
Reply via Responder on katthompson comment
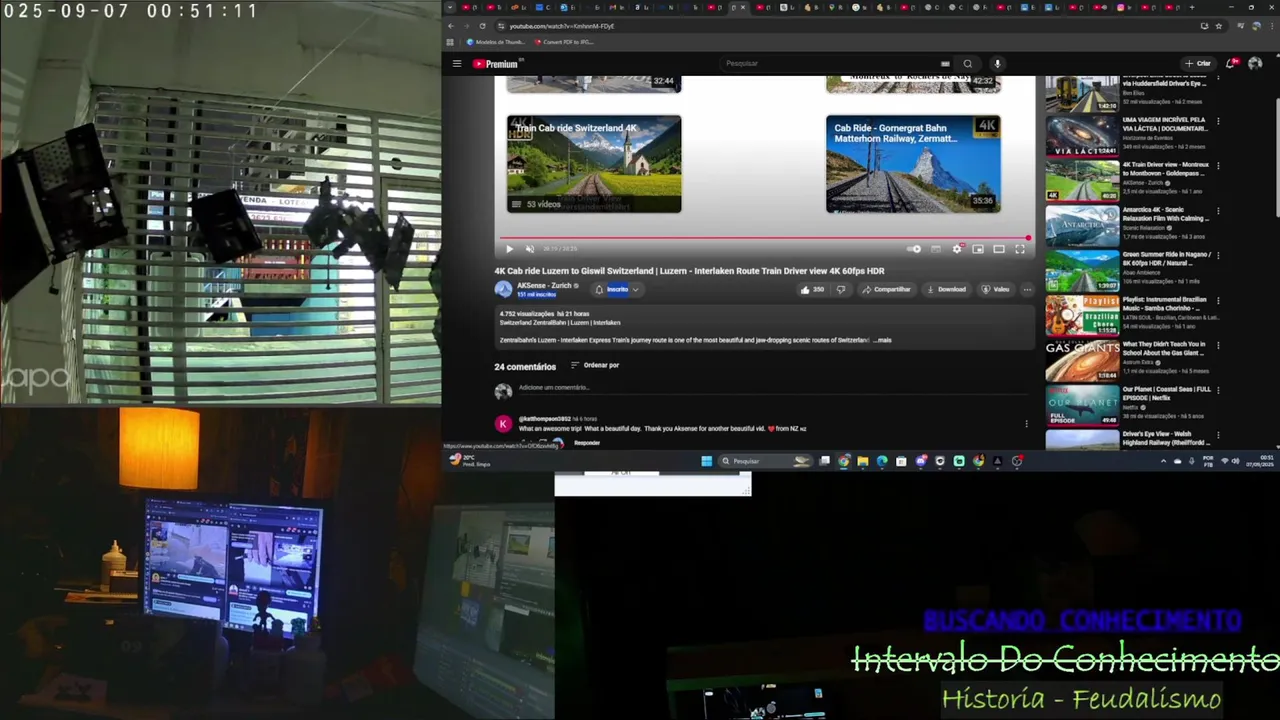pyautogui.click(x=587, y=442)
